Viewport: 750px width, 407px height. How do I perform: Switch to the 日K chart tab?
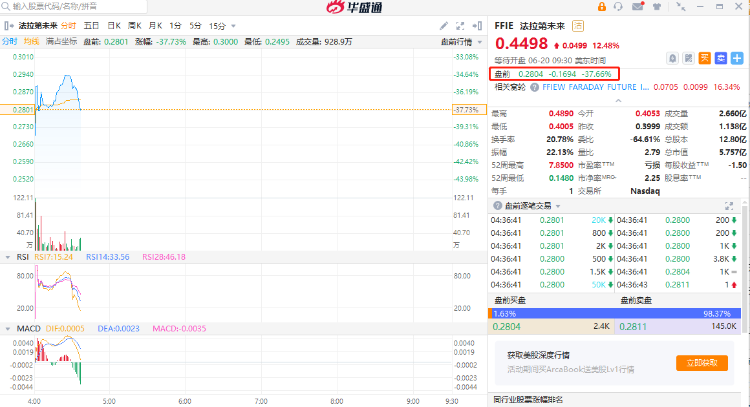(x=112, y=24)
